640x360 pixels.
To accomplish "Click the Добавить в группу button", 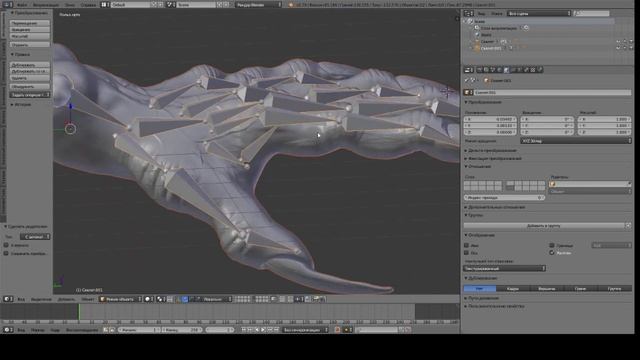I will (x=544, y=225).
